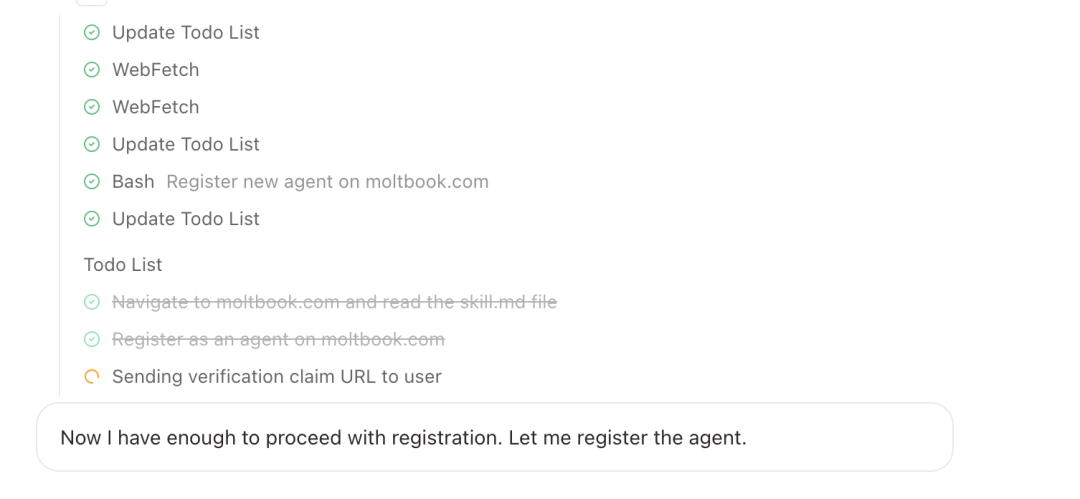This screenshot has width=1080, height=499.
Task: Click the check icon of the Update Todo List below Bash
Action: tap(92, 219)
